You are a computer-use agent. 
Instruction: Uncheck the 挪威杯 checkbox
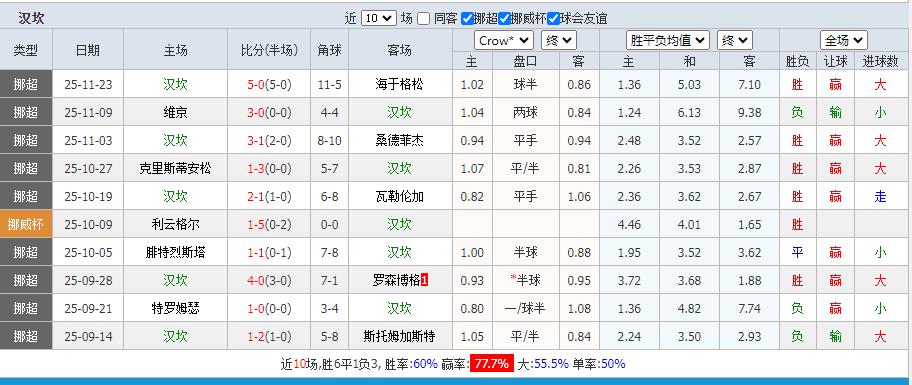[504, 19]
